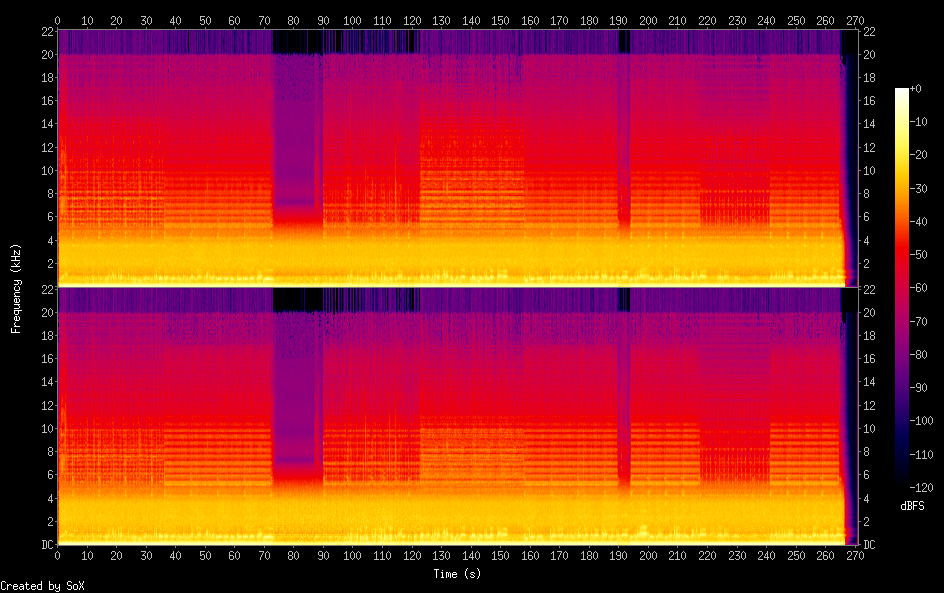This screenshot has width=944, height=593.
Task: Click the 200 second mark on the bottom time axis
Action: pyautogui.click(x=648, y=556)
